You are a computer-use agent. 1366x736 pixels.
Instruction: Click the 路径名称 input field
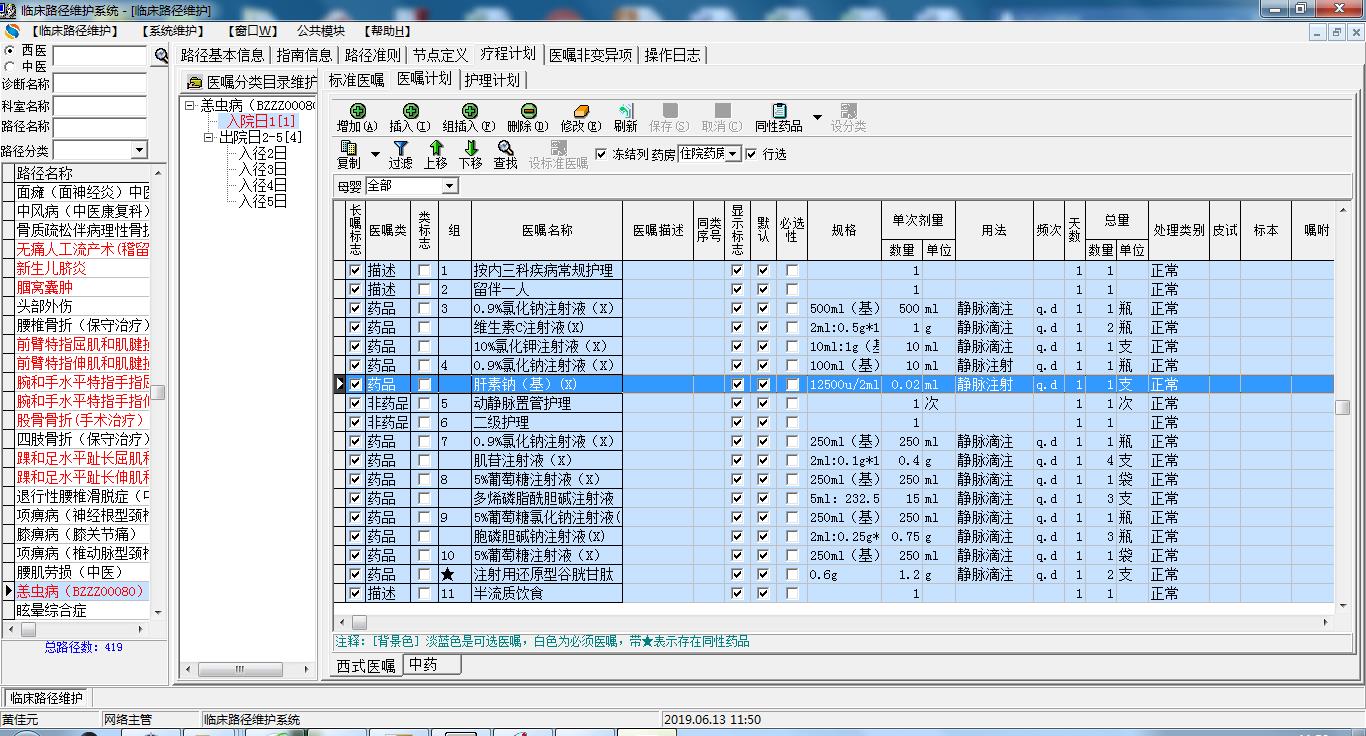pos(100,128)
